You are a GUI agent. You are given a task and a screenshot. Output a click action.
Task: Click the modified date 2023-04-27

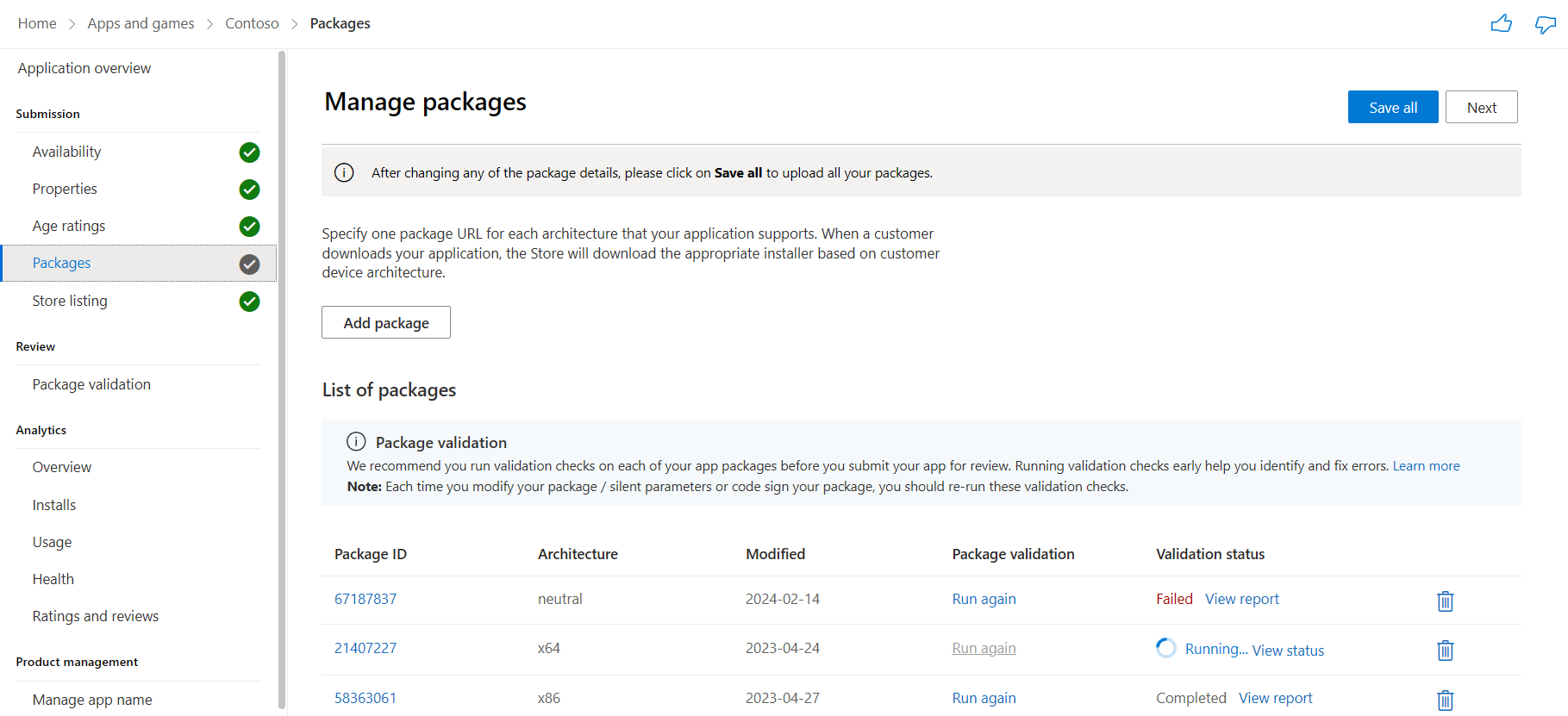(783, 698)
